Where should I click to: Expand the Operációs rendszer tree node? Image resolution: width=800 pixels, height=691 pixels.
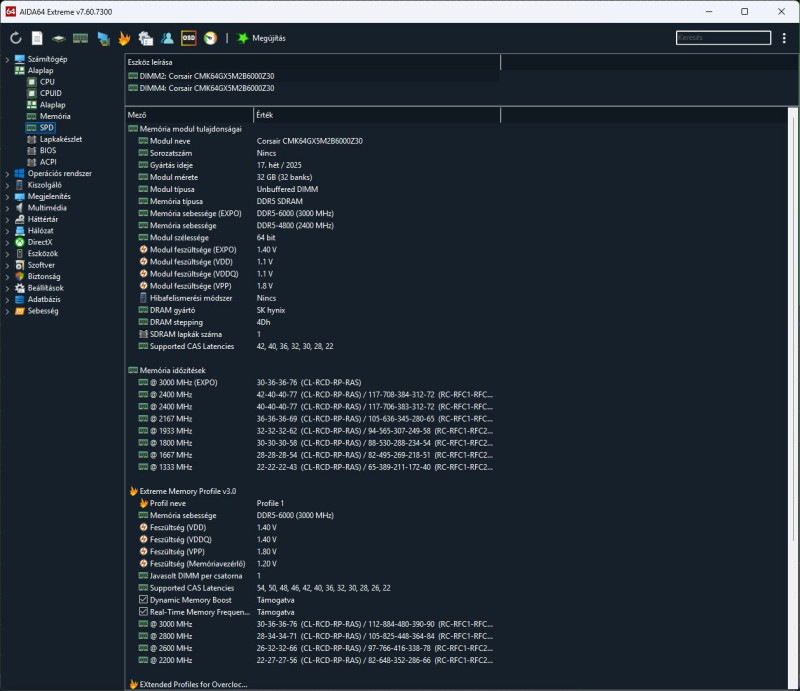point(7,174)
